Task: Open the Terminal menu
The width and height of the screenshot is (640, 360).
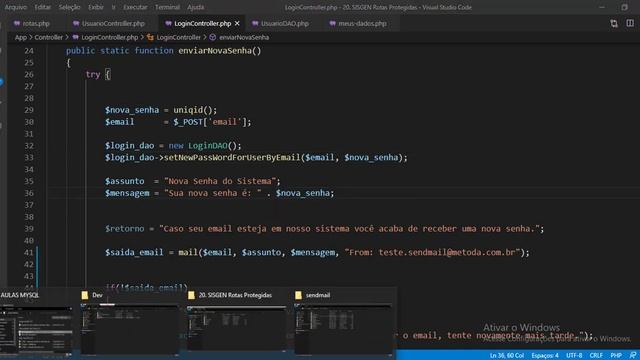Action: (x=167, y=7)
